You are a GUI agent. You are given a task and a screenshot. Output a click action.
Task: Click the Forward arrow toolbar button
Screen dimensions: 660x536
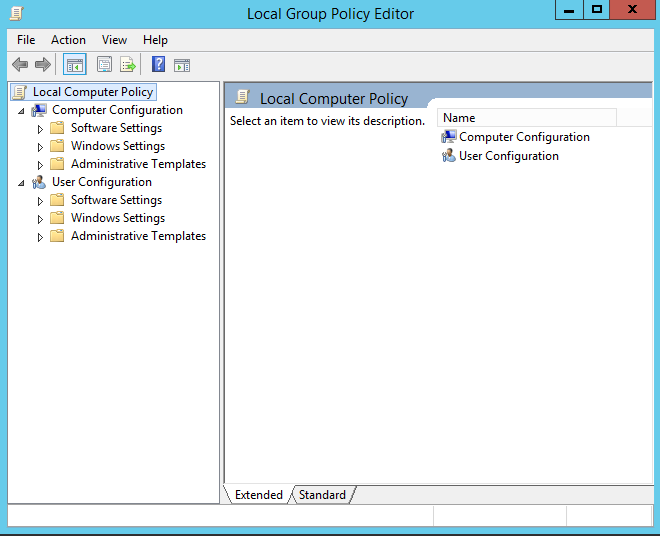click(x=42, y=65)
